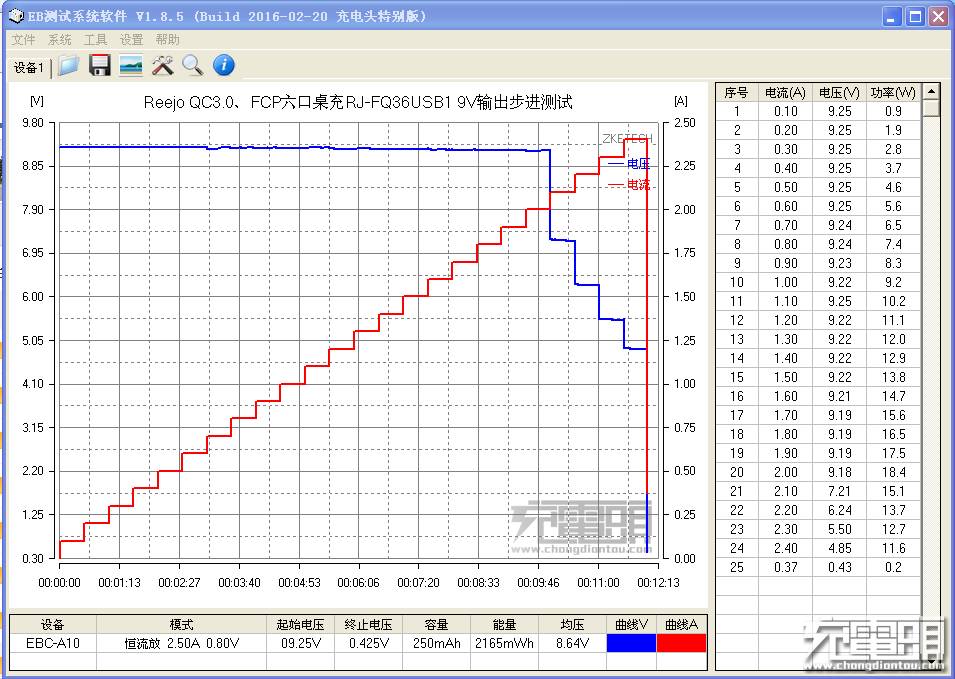Select row 25 with current 0.37
The width and height of the screenshot is (955, 679).
coord(818,568)
